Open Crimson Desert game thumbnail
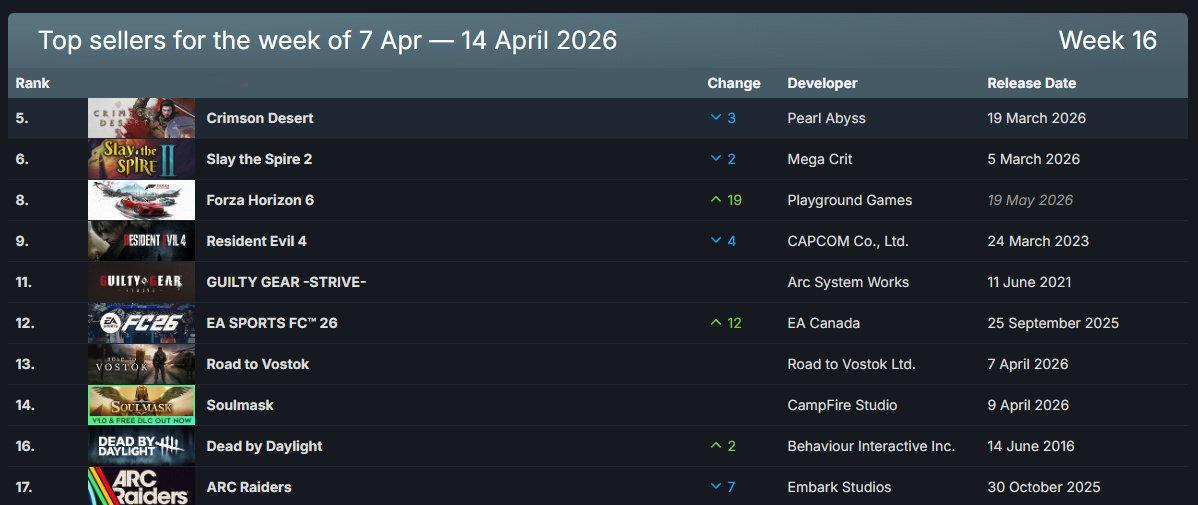The width and height of the screenshot is (1198, 505). point(141,118)
